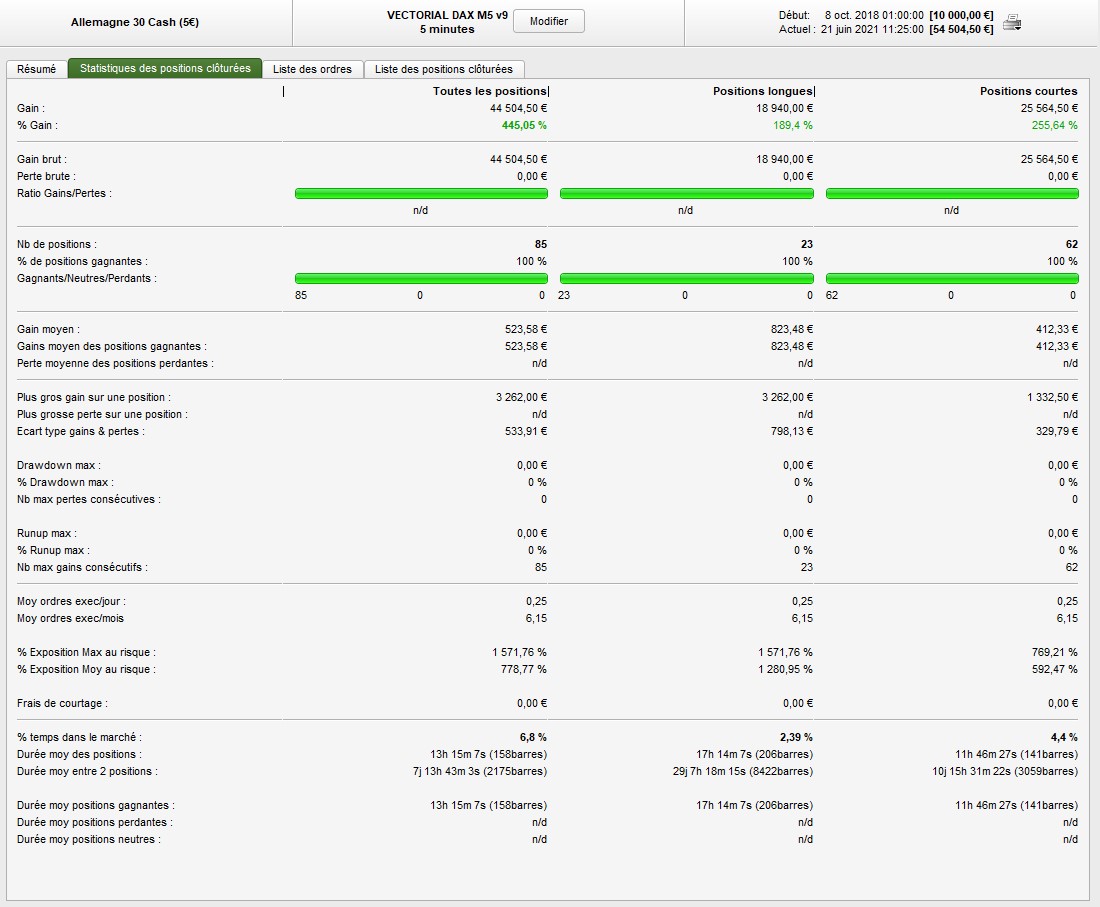Click the Allemagne 30 Cash (5€) header
This screenshot has height=907, width=1100.
135,22
